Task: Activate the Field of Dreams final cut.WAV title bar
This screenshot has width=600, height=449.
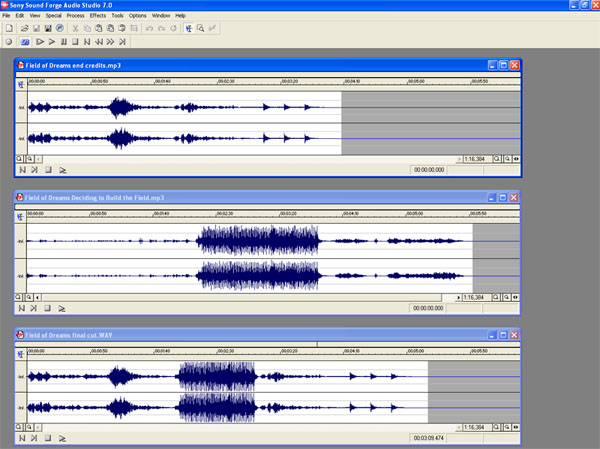Action: tap(250, 335)
